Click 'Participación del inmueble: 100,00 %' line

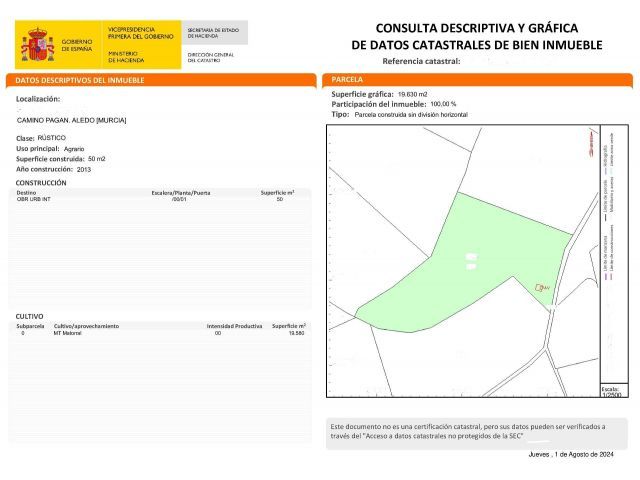tap(393, 104)
